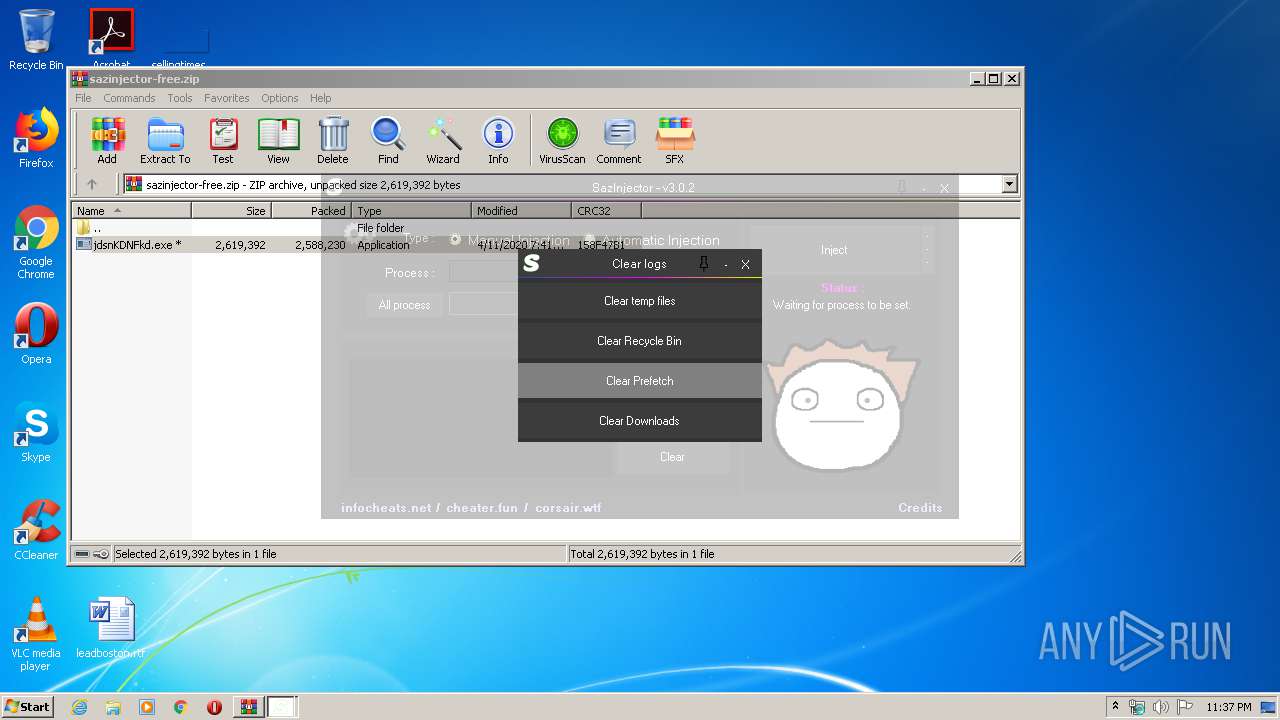Launch Google Chrome desktop shortcut

36,243
